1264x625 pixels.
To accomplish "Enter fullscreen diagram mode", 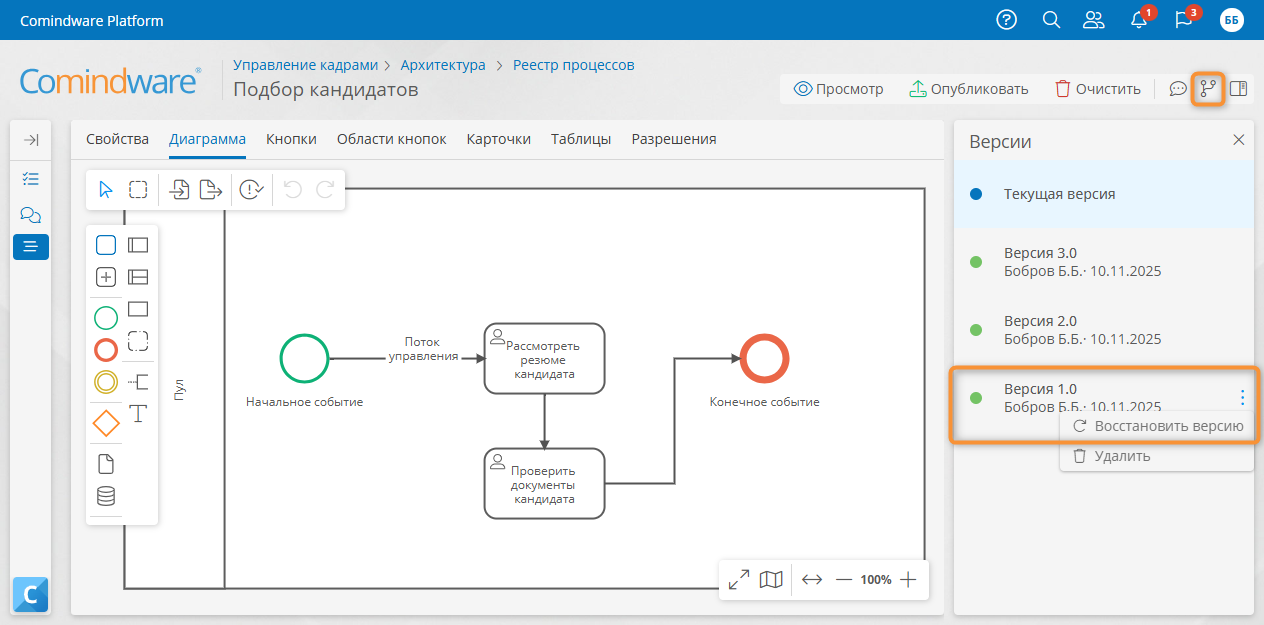I will pyautogui.click(x=739, y=579).
